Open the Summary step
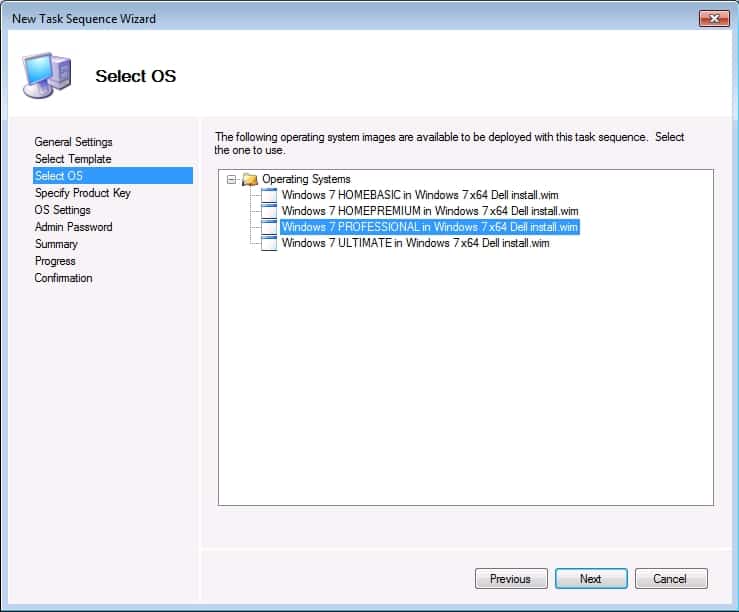 pyautogui.click(x=56, y=244)
